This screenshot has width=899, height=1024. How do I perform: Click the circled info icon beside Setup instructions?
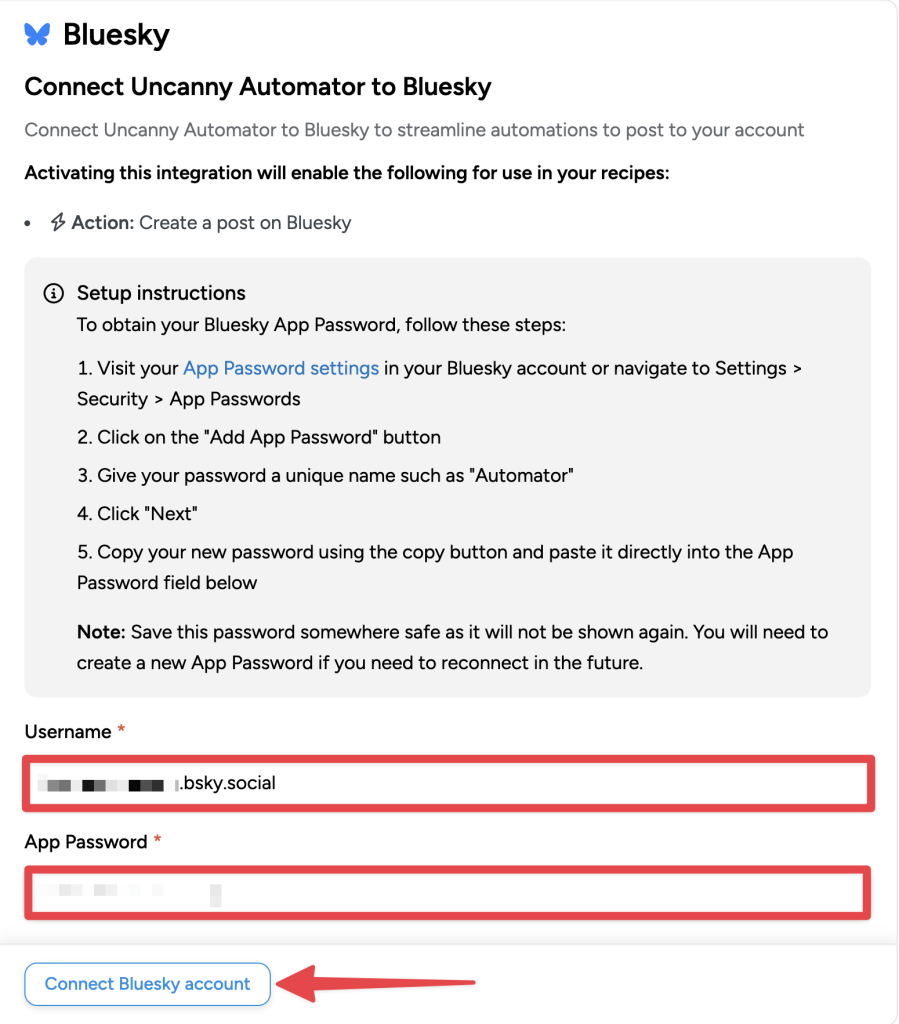coord(53,293)
